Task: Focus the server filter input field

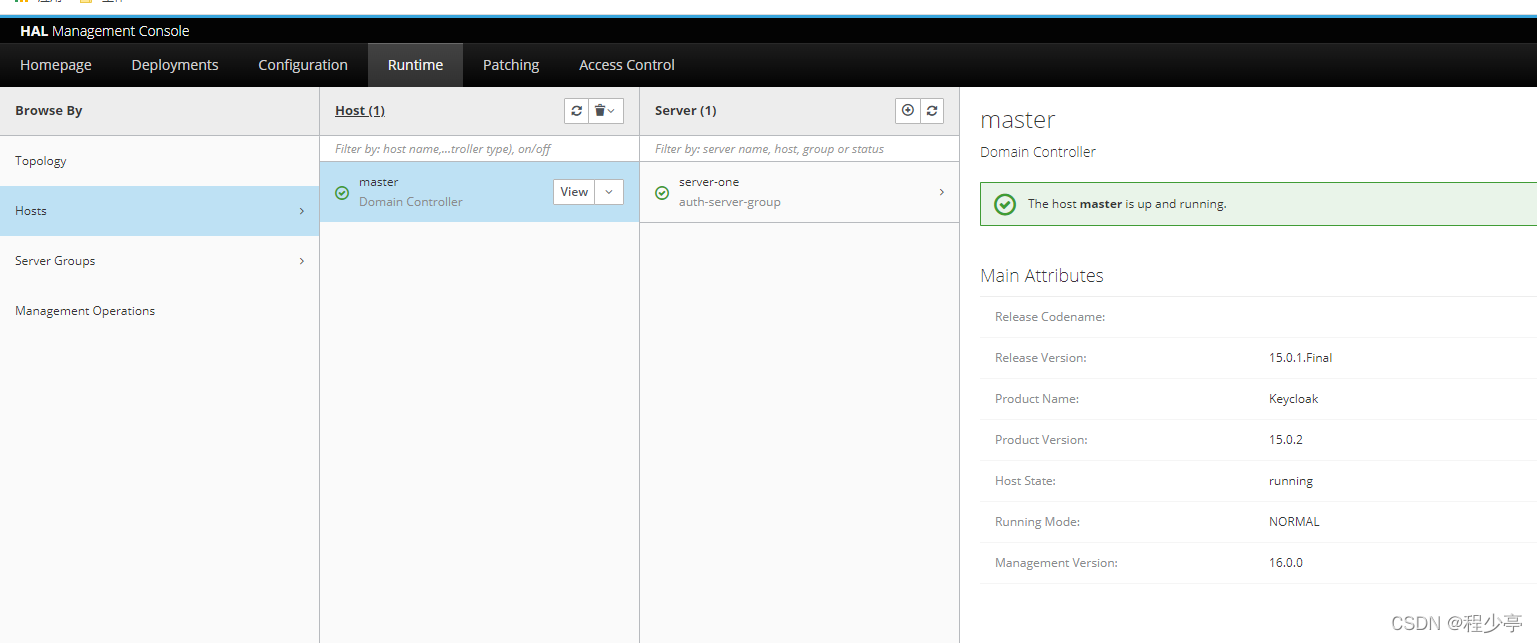Action: pyautogui.click(x=800, y=149)
